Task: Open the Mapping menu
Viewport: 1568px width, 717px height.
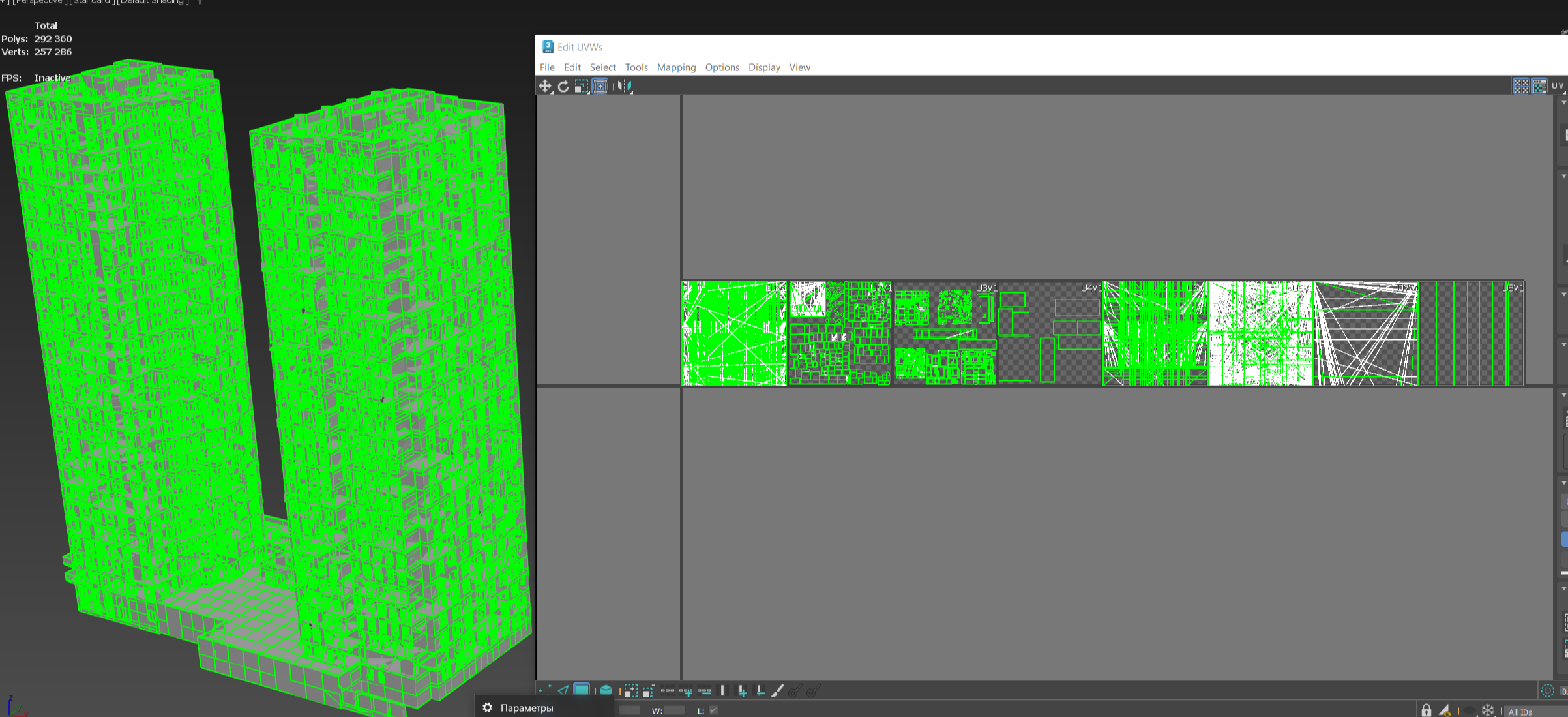Action: (676, 67)
